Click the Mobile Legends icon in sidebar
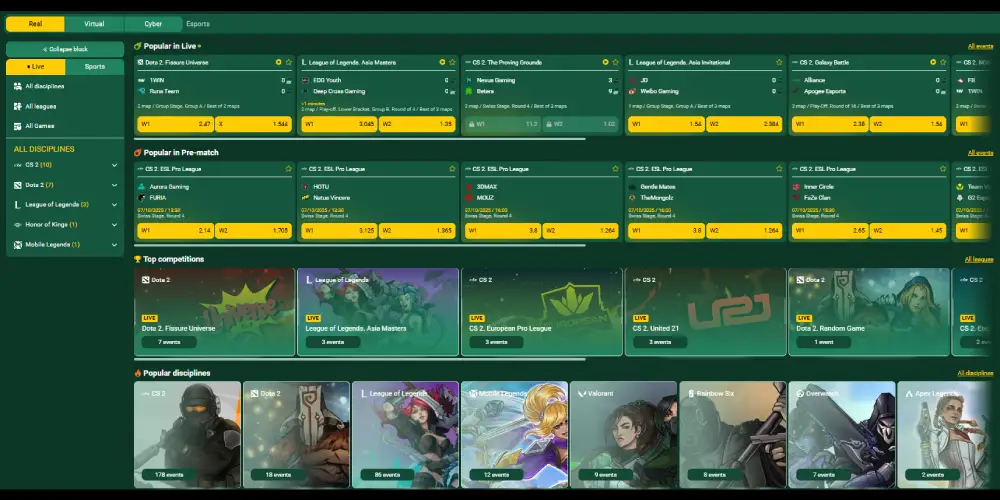Screen dimensions: 1000x500 click(18, 245)
